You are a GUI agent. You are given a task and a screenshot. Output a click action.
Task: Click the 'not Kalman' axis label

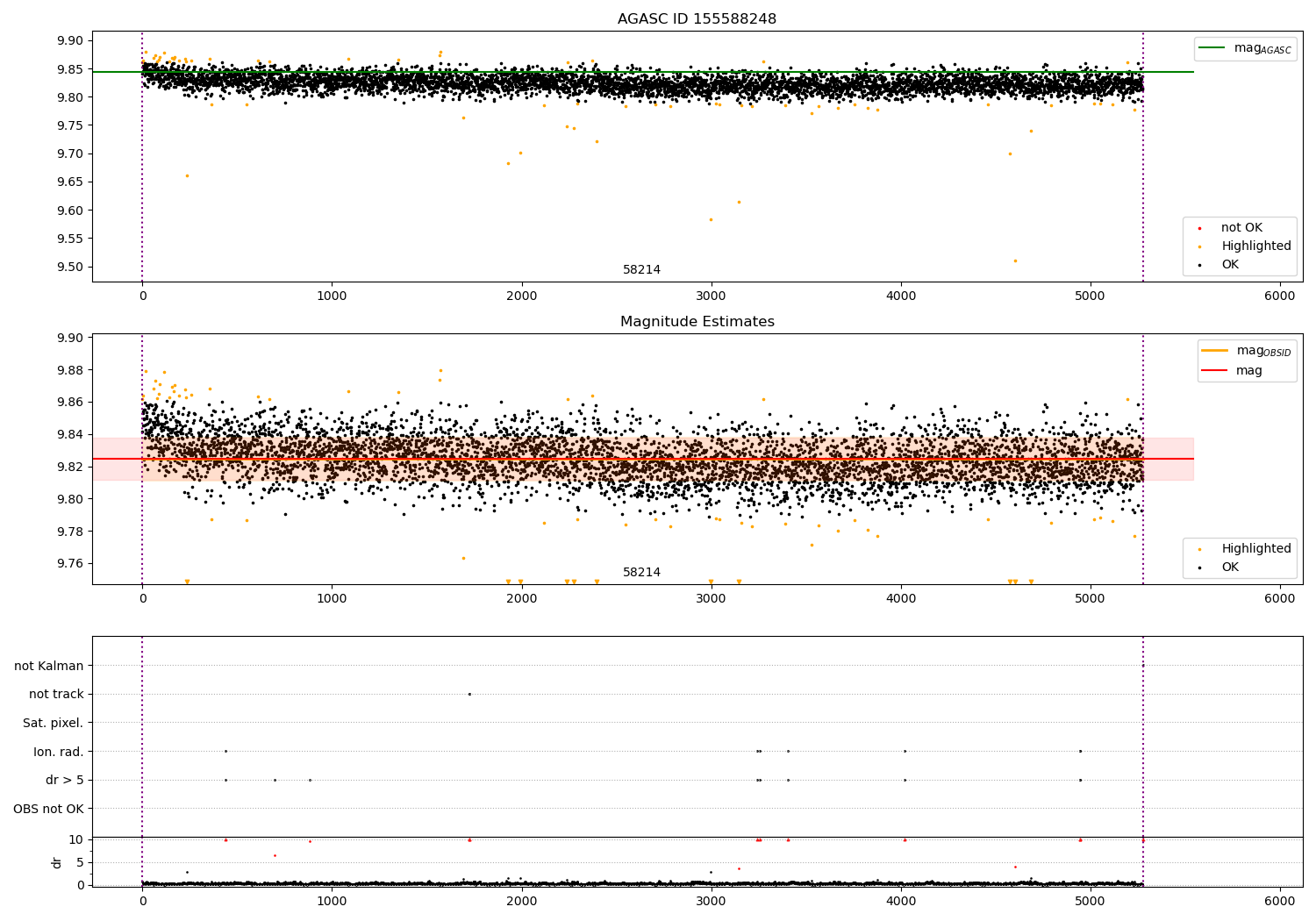pyautogui.click(x=49, y=666)
